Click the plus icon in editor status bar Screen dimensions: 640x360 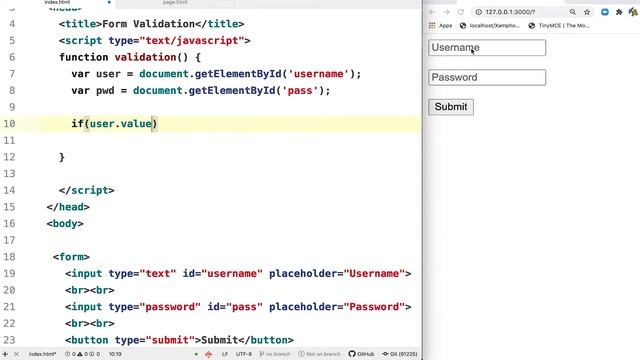tap(5, 354)
